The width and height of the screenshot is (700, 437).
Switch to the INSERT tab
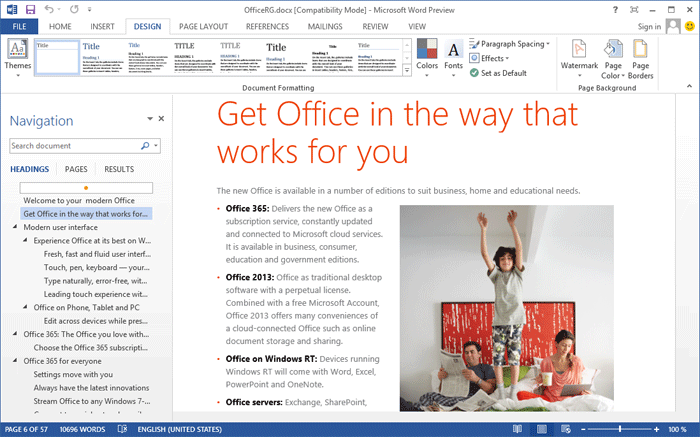click(102, 26)
